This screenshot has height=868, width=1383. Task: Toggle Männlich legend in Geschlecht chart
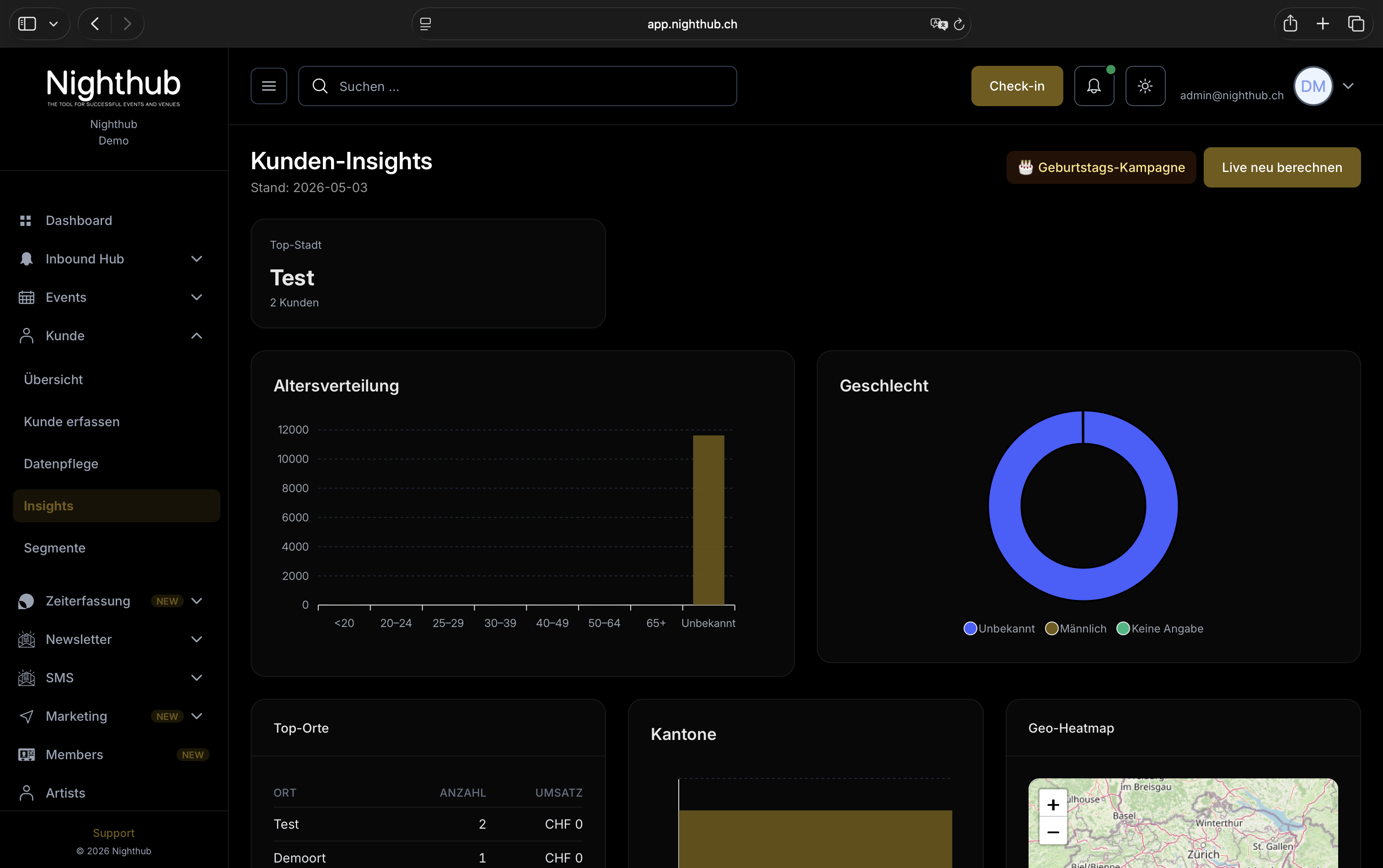(1076, 629)
